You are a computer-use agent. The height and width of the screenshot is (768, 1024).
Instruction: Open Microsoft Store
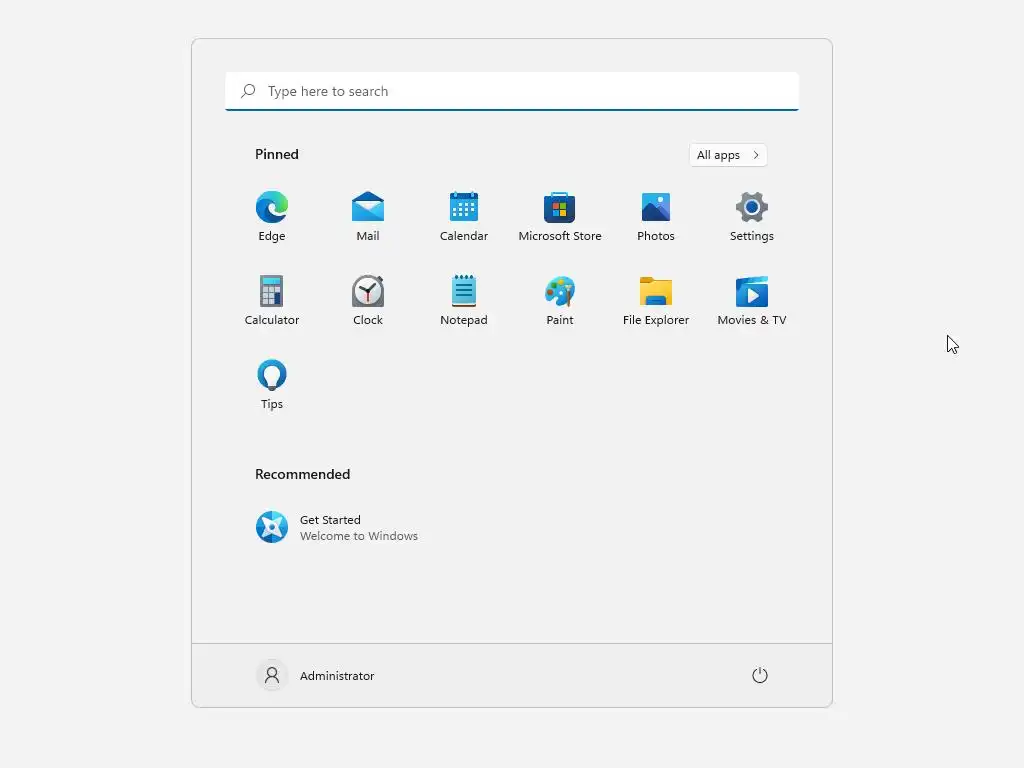(560, 217)
